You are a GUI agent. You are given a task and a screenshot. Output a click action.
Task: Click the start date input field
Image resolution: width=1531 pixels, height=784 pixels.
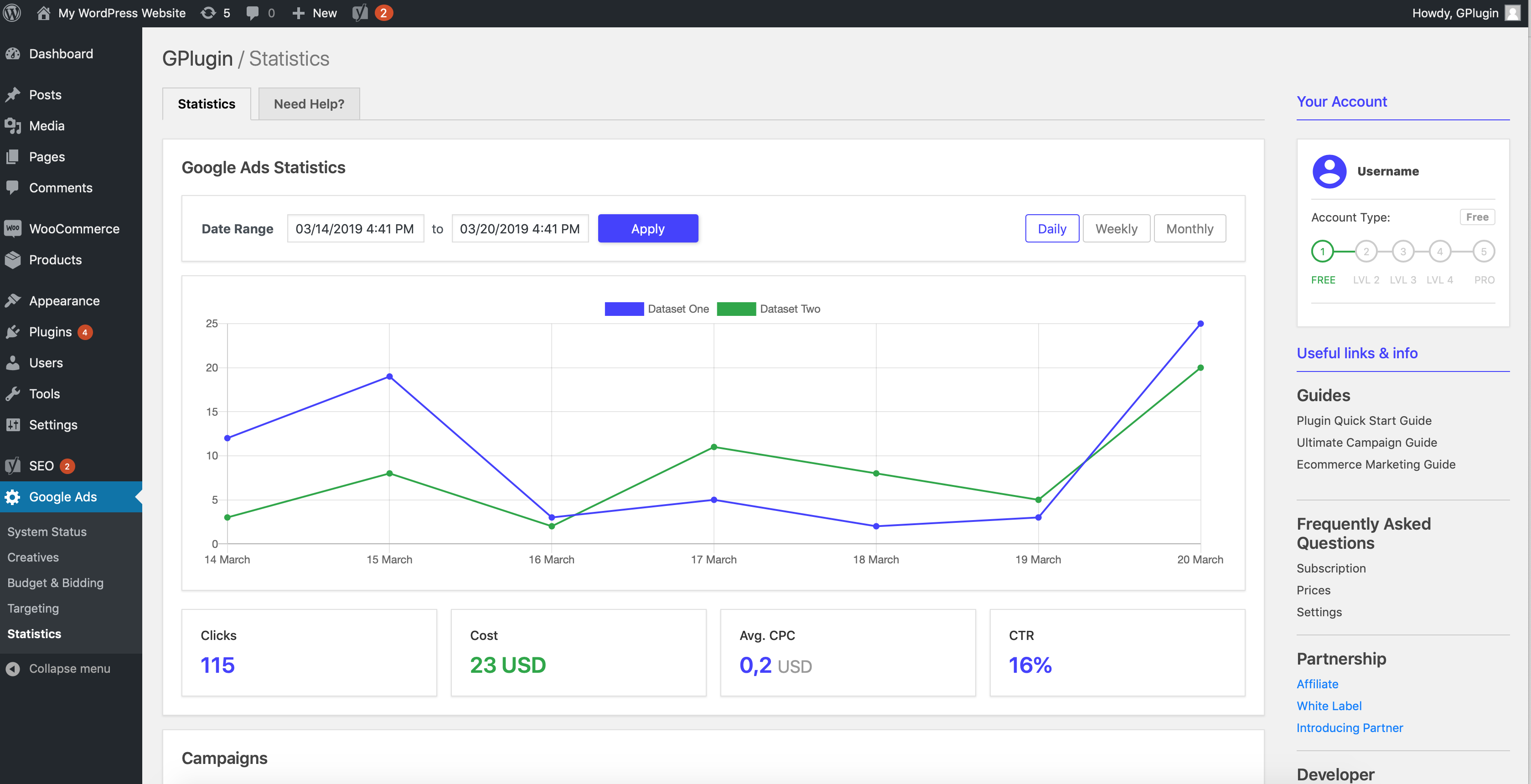tap(356, 229)
